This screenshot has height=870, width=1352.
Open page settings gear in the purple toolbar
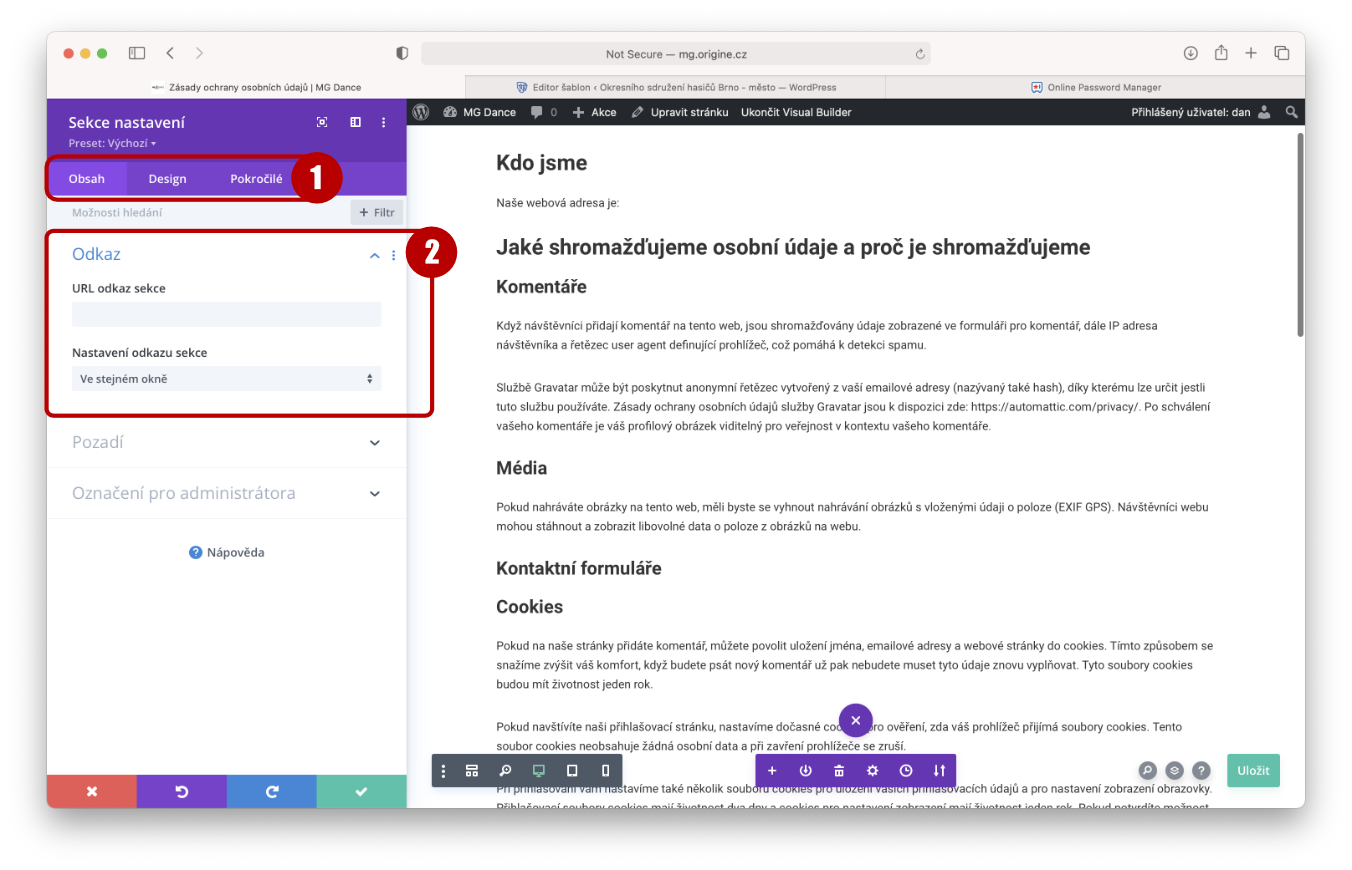tap(872, 771)
